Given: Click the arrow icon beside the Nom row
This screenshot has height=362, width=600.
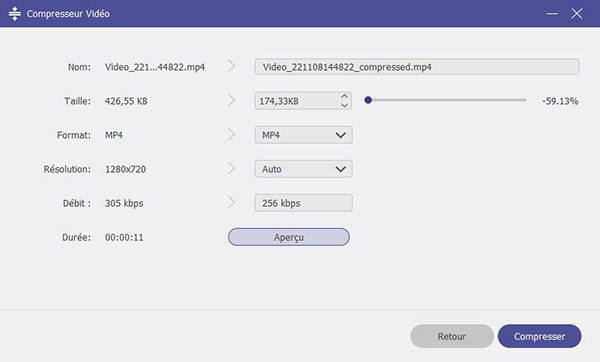Looking at the screenshot, I should tap(232, 66).
